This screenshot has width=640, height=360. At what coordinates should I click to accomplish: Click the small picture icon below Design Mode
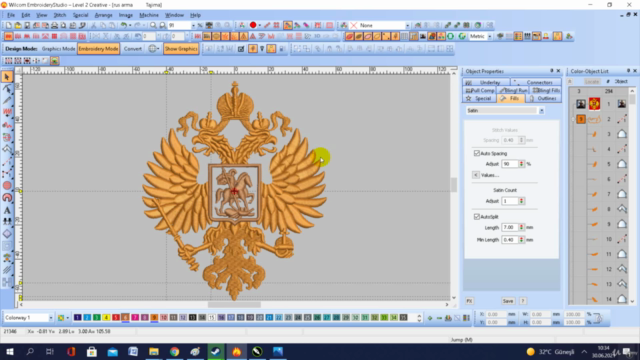54,61
